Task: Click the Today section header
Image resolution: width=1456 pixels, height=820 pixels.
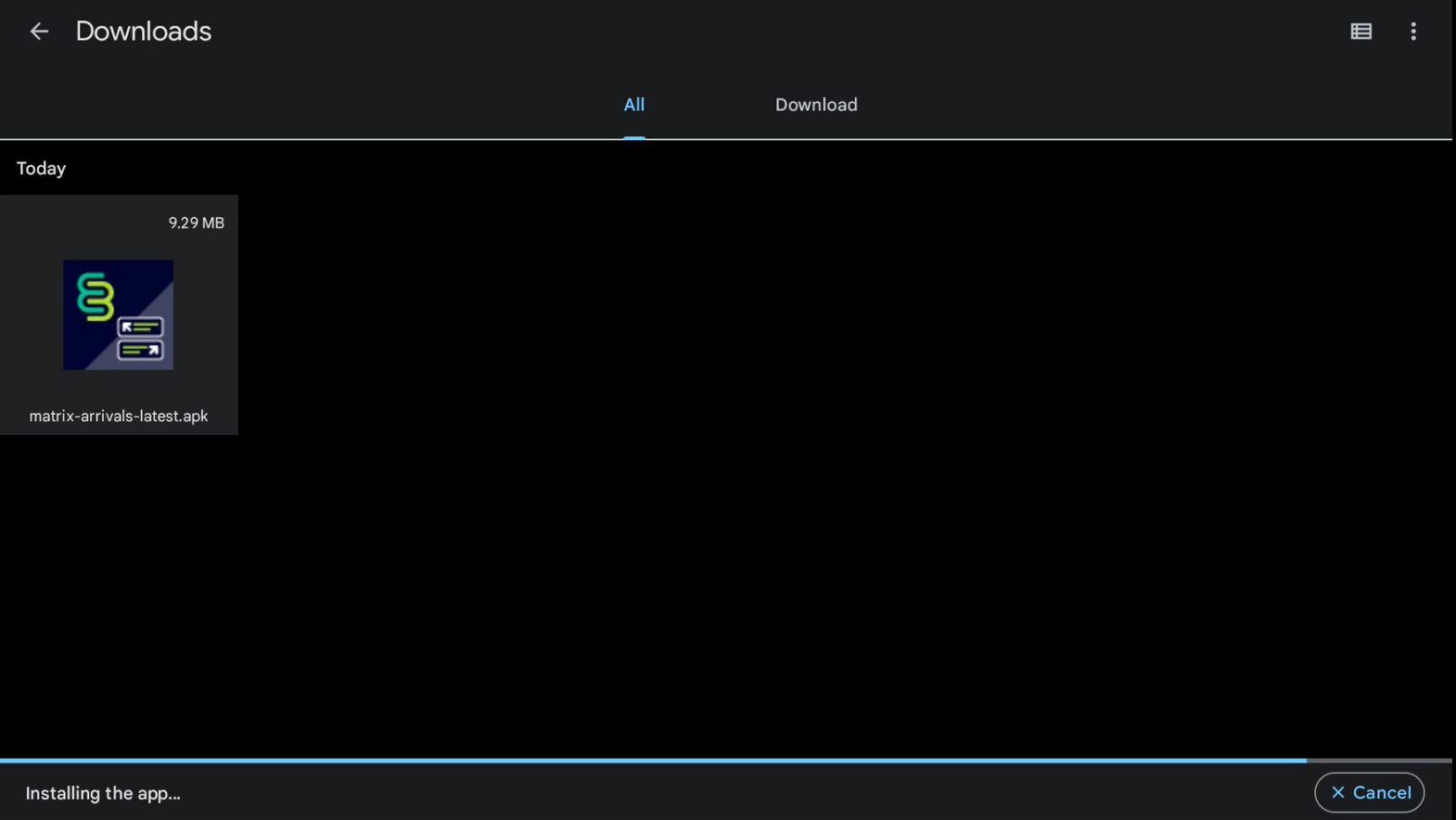Action: coord(41,168)
